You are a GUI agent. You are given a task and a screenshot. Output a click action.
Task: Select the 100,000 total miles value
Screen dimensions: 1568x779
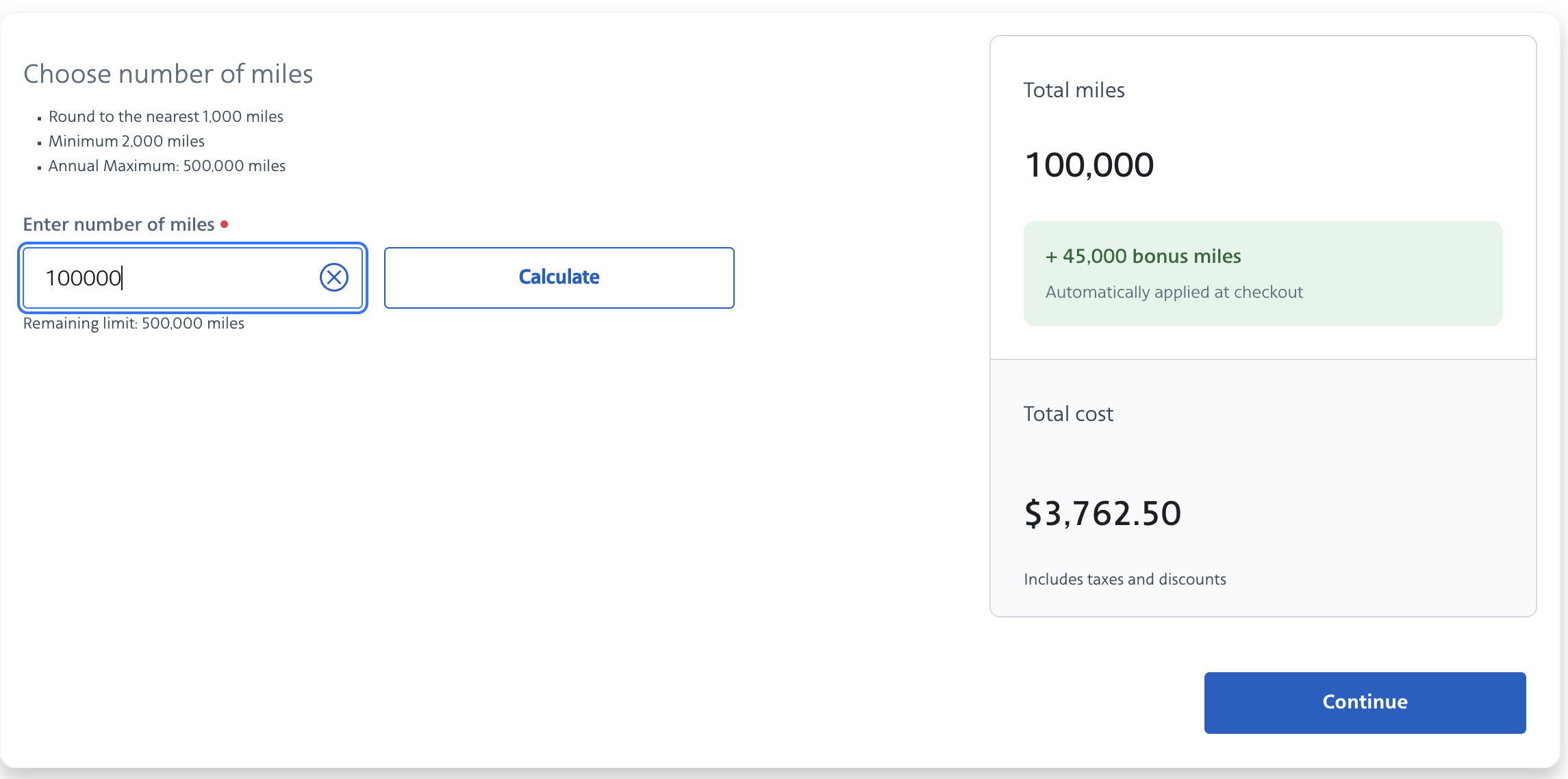click(x=1089, y=165)
